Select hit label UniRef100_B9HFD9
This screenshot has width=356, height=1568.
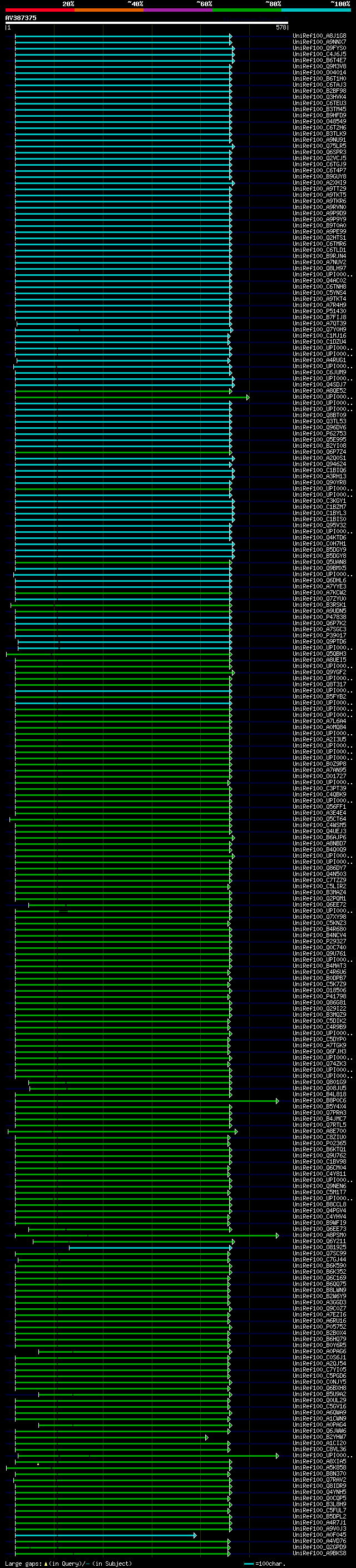[319, 116]
